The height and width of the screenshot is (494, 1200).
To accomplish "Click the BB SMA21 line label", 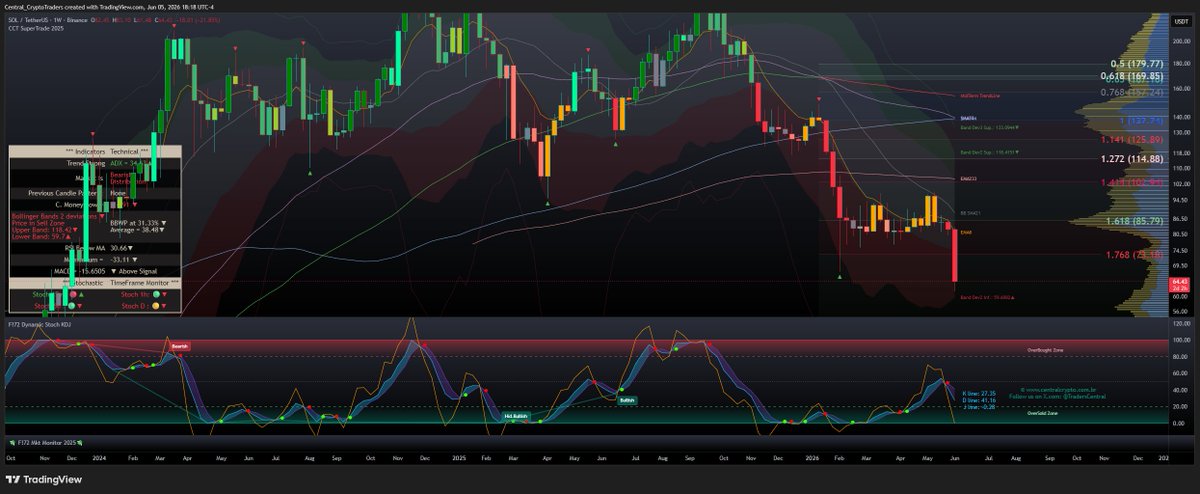I will click(970, 213).
